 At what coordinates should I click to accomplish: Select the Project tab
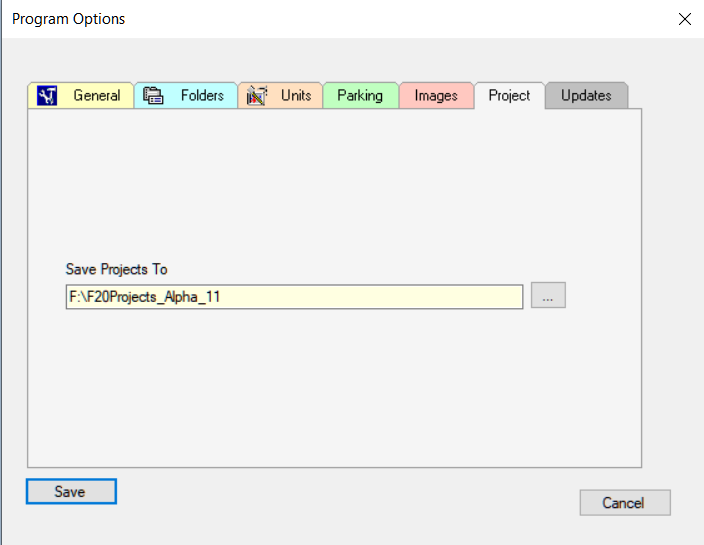(x=510, y=96)
